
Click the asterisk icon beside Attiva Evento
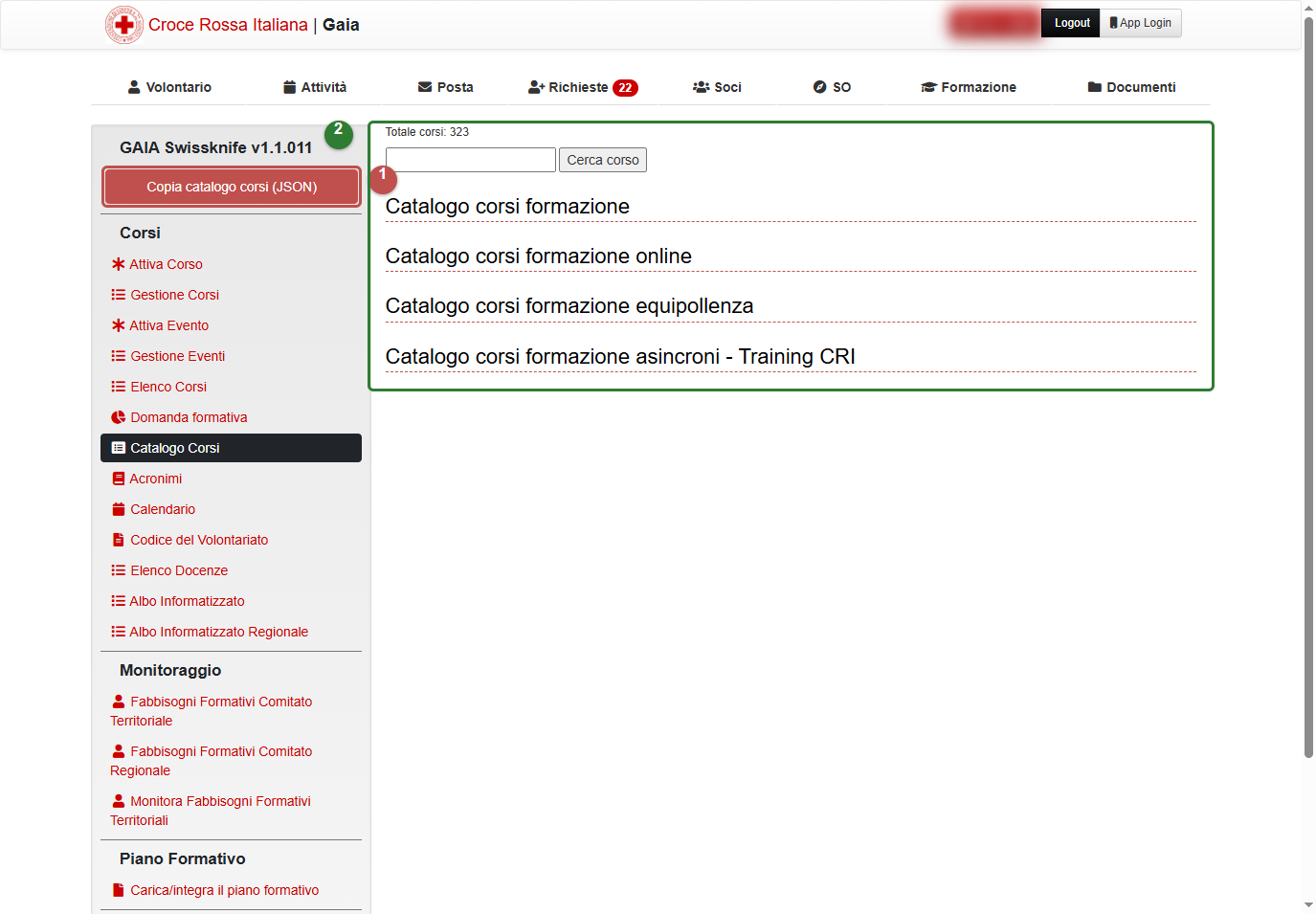pyautogui.click(x=119, y=325)
